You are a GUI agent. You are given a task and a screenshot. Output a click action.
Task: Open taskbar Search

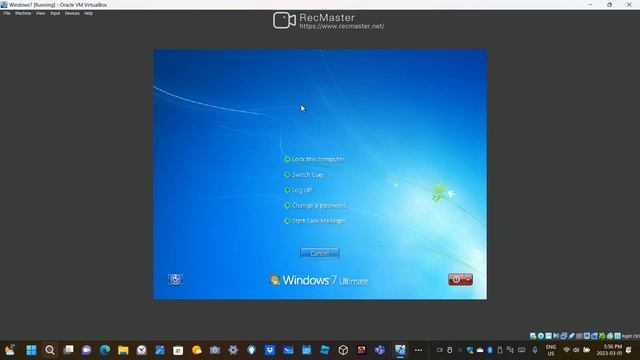tap(50, 350)
